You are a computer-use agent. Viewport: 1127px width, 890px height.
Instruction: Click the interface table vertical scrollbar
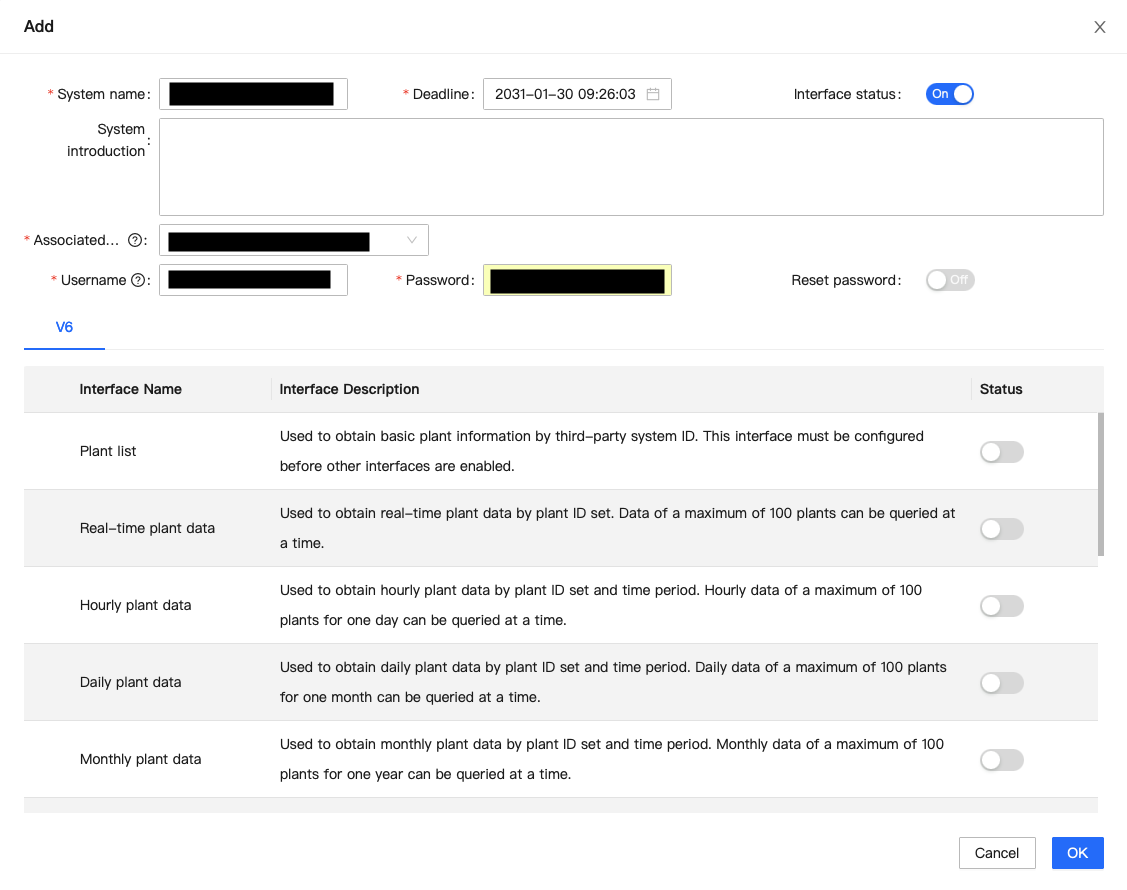1100,484
